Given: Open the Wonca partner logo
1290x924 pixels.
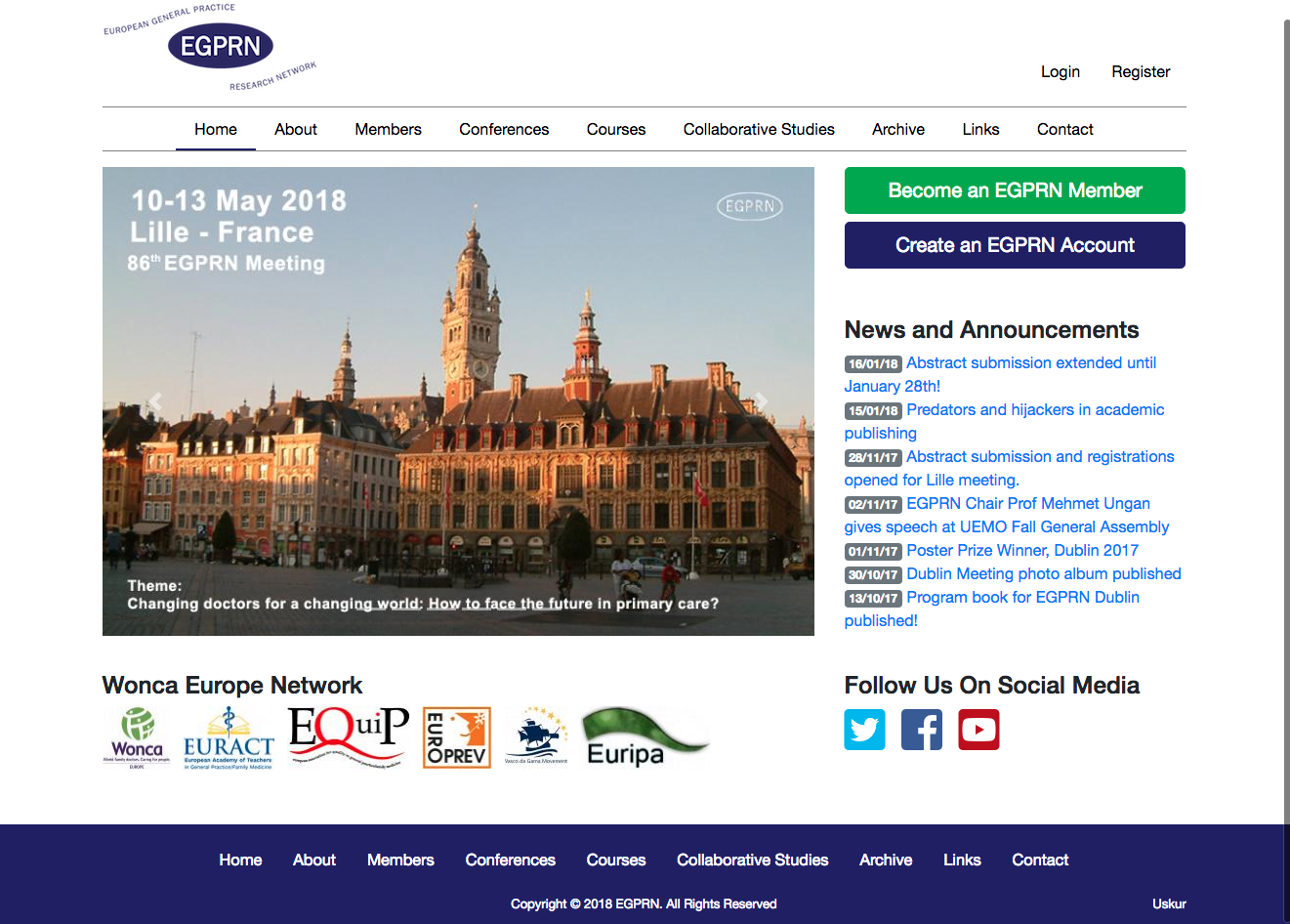Looking at the screenshot, I should click(x=137, y=738).
